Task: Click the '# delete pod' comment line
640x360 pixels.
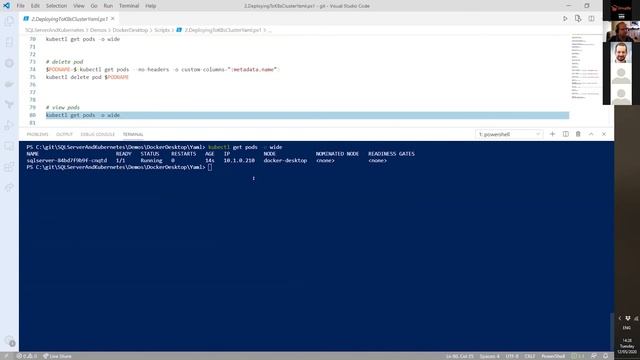Action: (64, 62)
